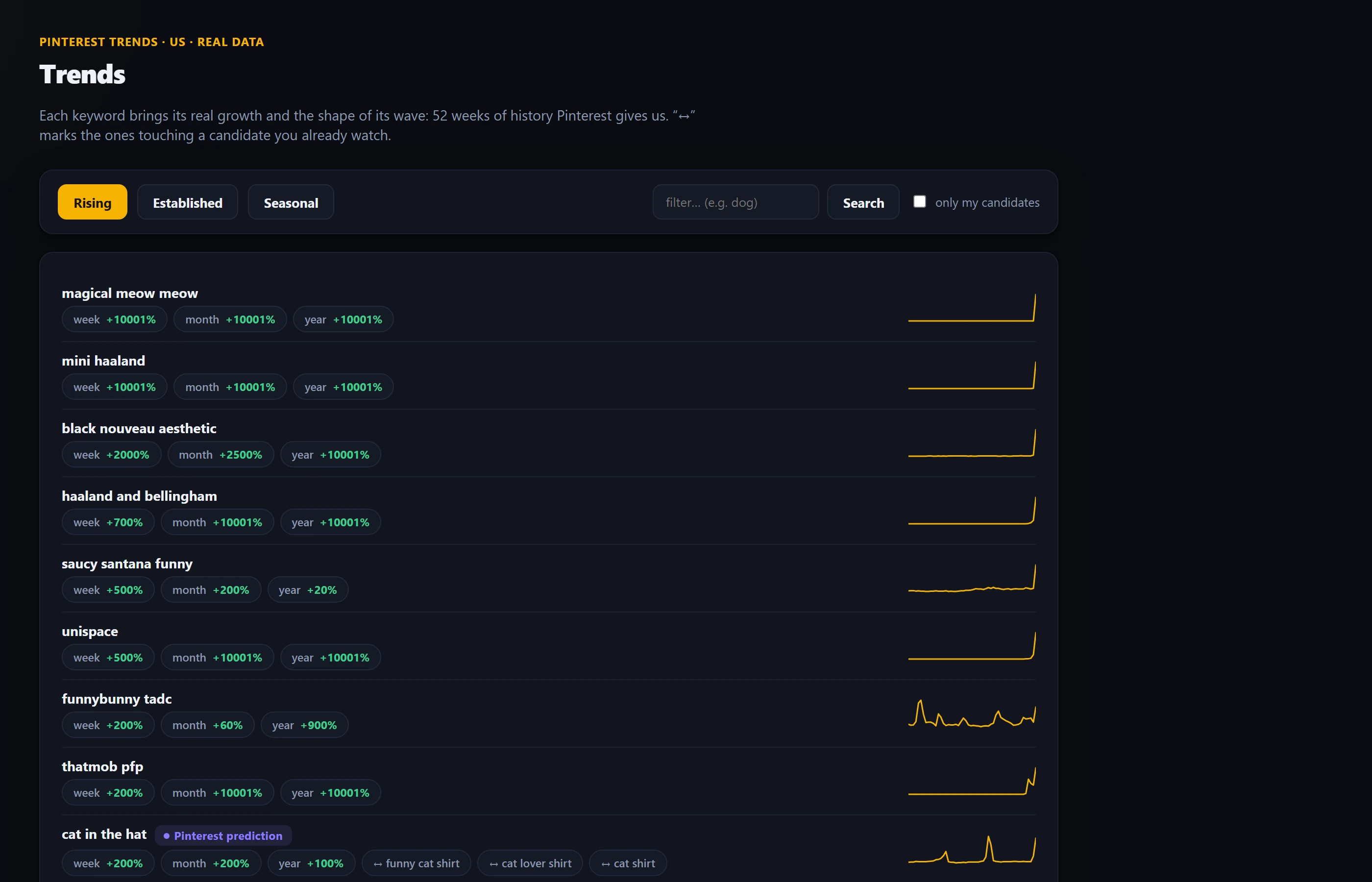Click the Search button
This screenshot has width=1372, height=882.
coord(863,202)
